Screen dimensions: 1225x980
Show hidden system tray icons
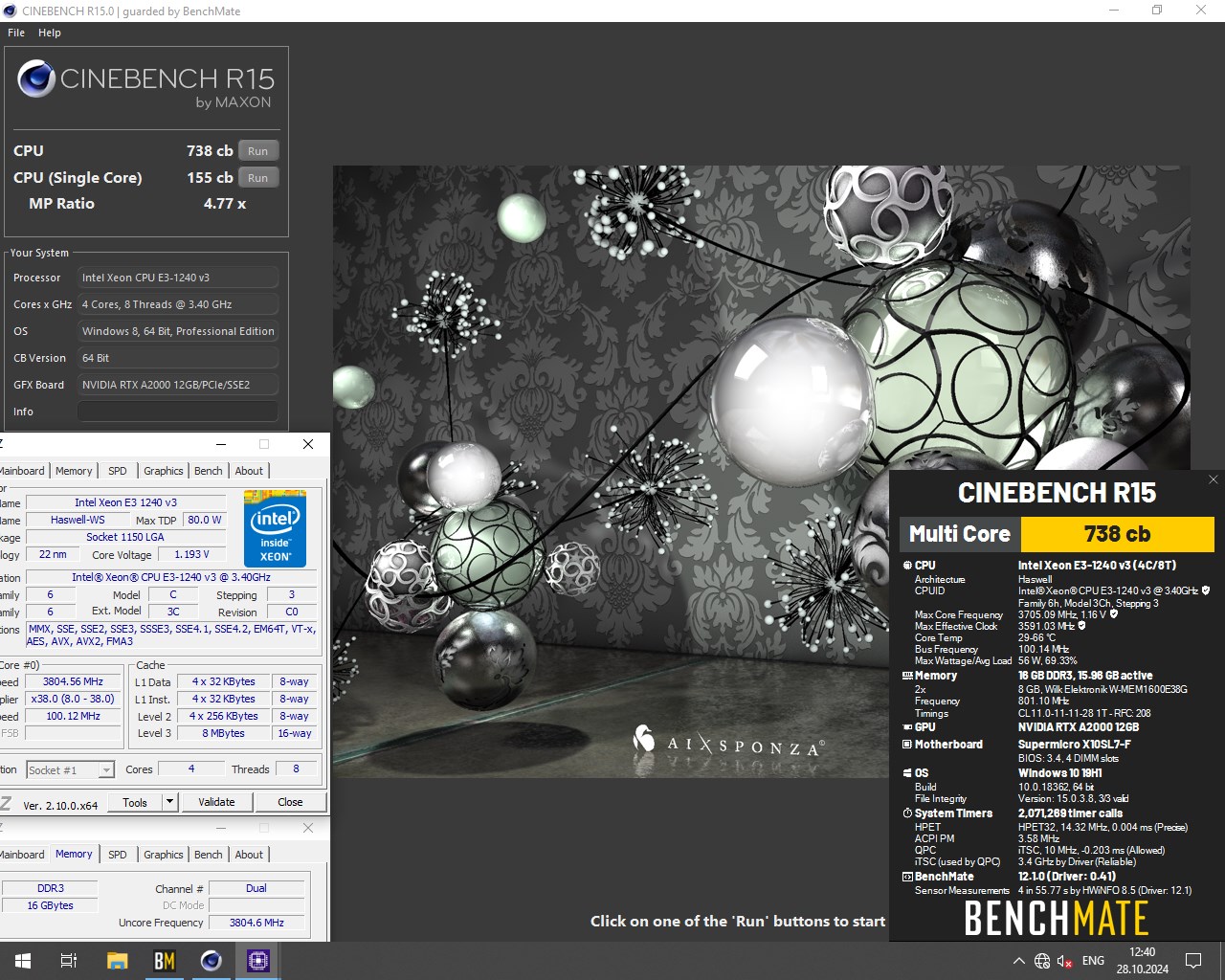click(1018, 961)
